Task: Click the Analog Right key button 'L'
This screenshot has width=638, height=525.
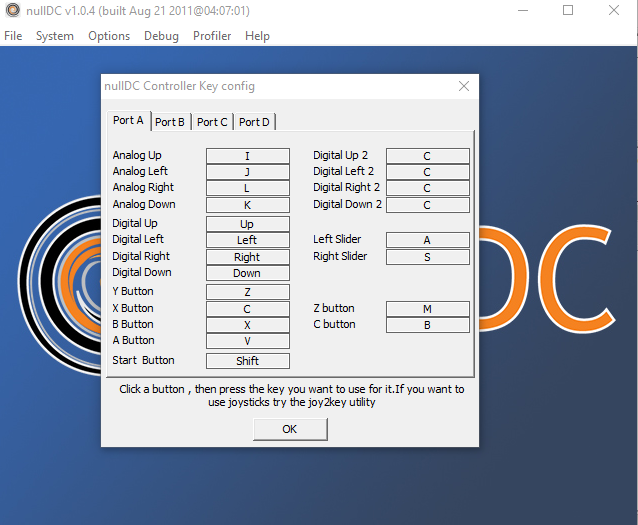Action: tap(247, 188)
